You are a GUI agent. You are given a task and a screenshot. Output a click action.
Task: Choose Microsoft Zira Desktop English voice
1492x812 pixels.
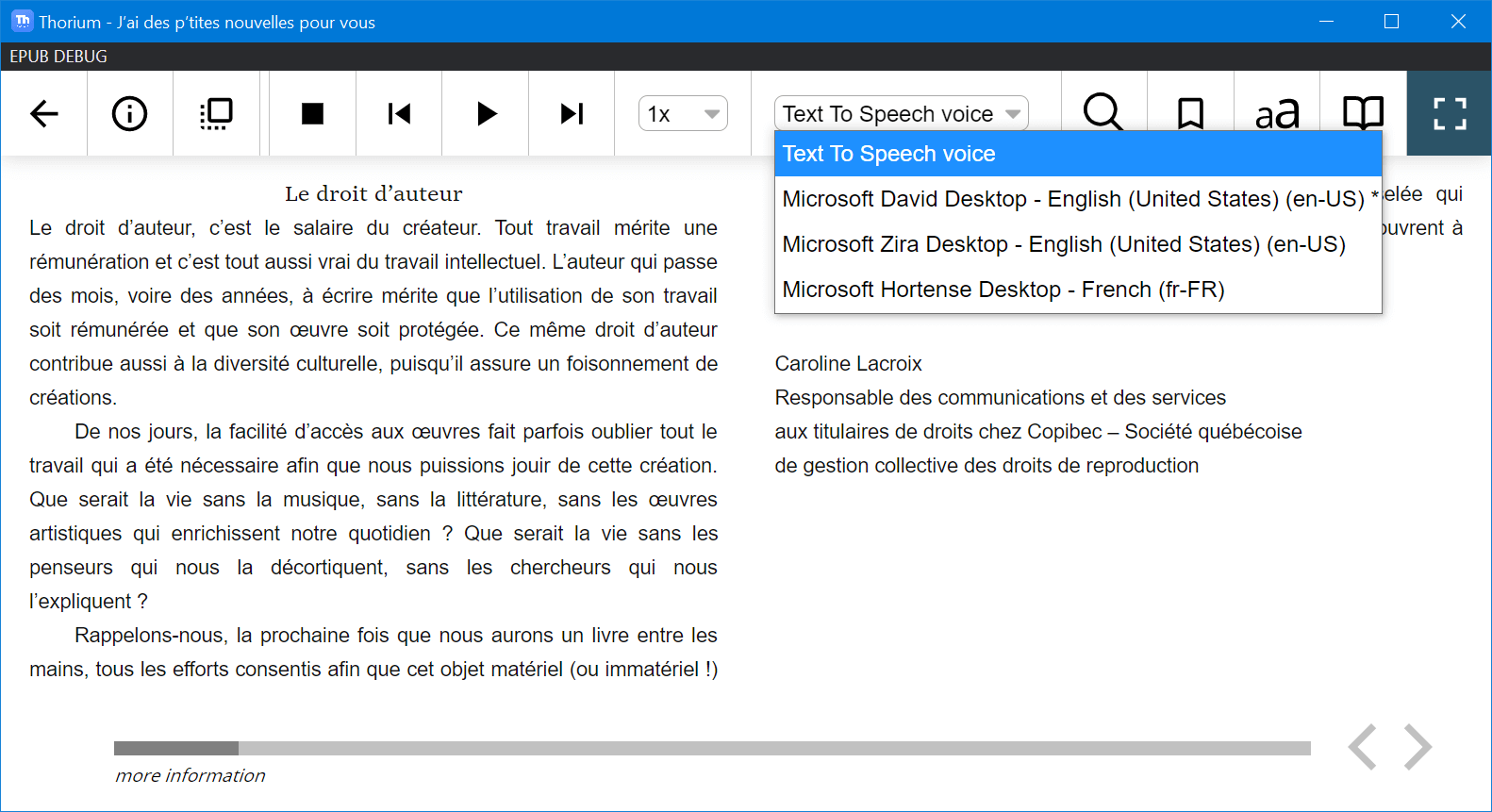[x=1078, y=244]
